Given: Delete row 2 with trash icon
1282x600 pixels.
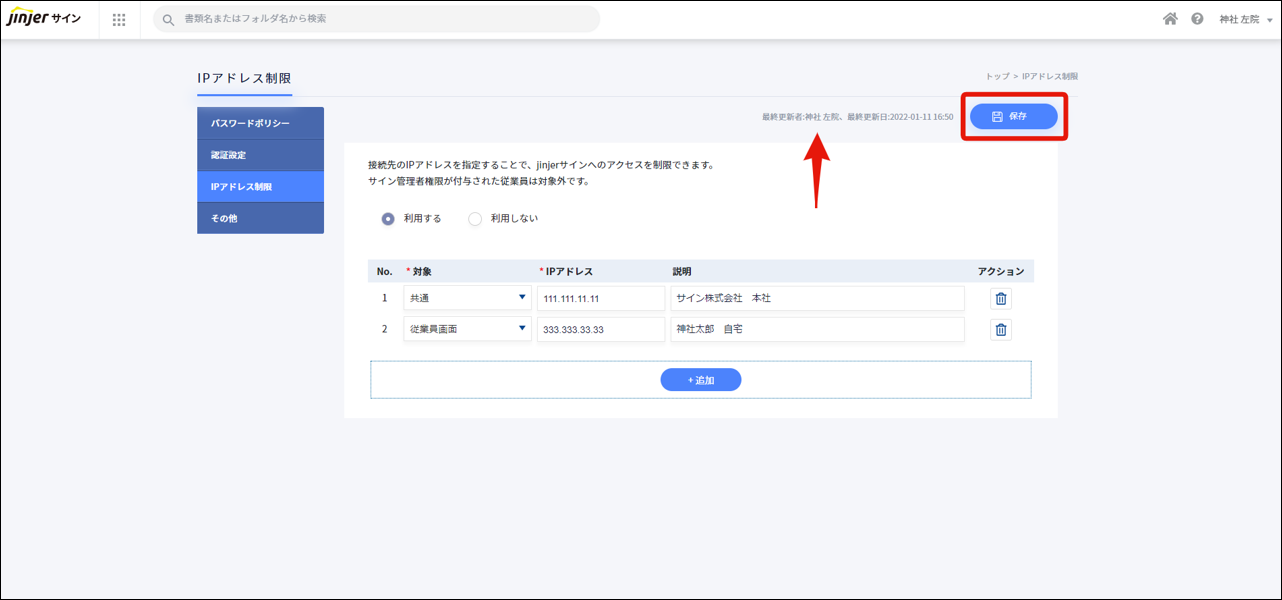Looking at the screenshot, I should tap(1000, 330).
